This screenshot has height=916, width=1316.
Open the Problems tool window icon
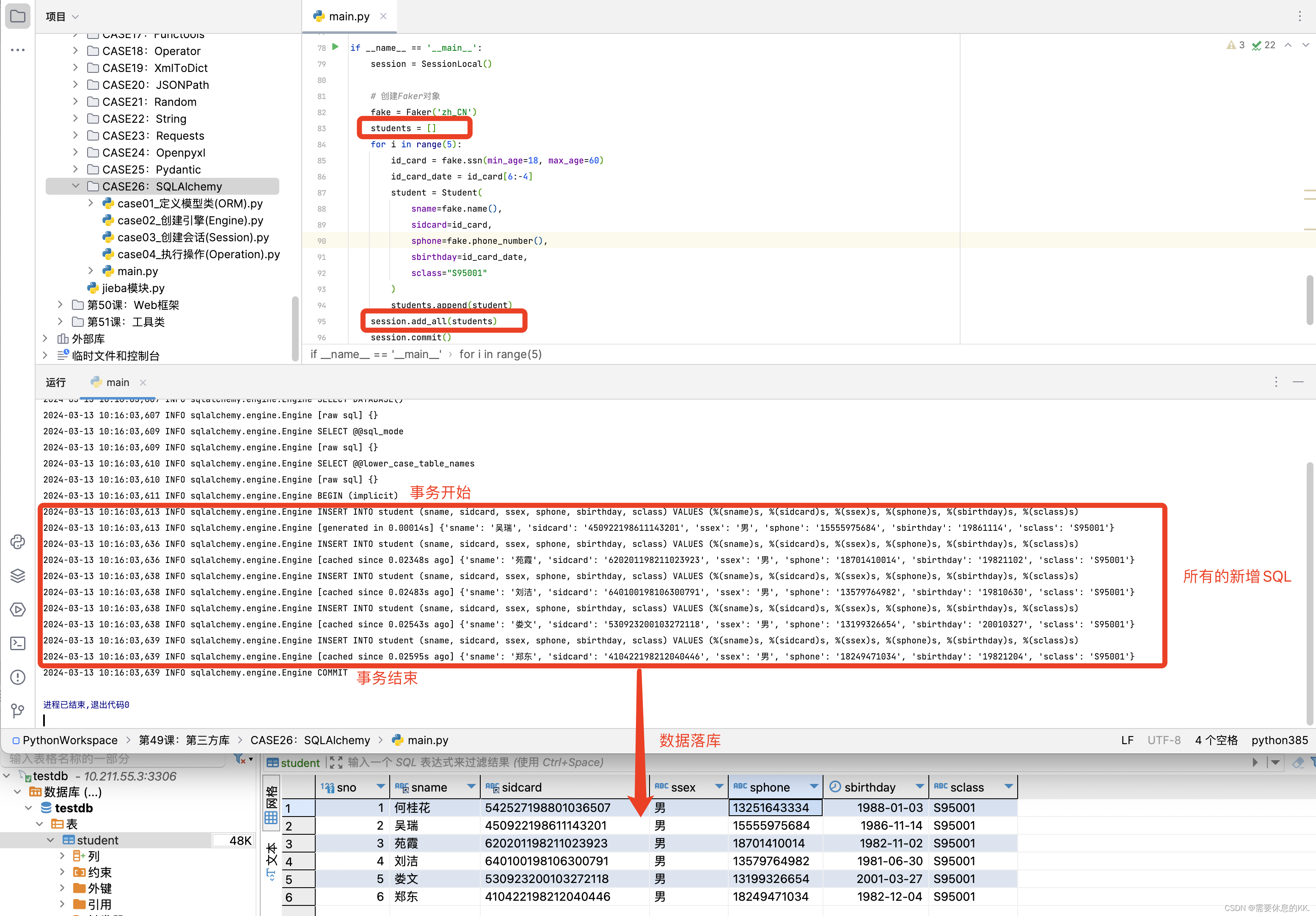click(x=18, y=677)
